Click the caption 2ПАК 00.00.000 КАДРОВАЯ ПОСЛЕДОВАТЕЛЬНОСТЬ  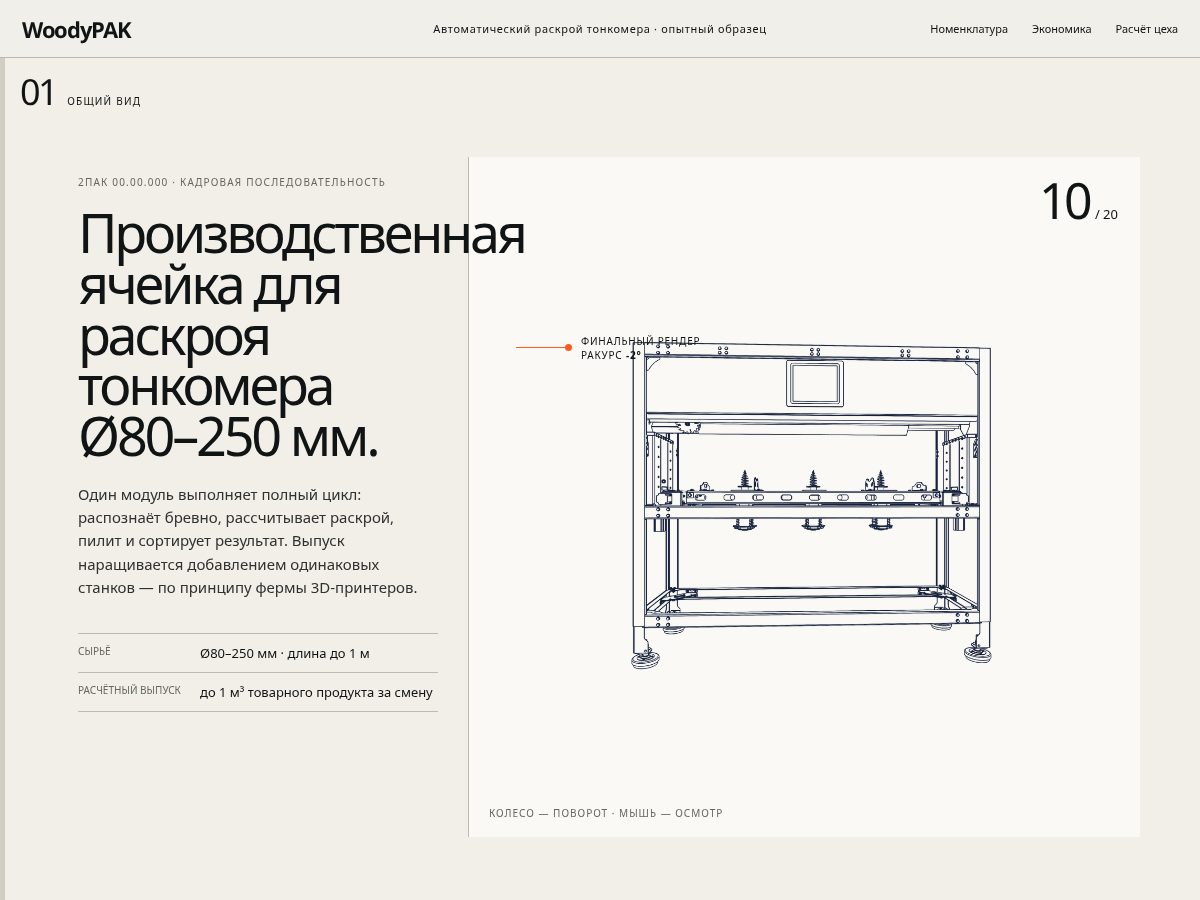[232, 182]
